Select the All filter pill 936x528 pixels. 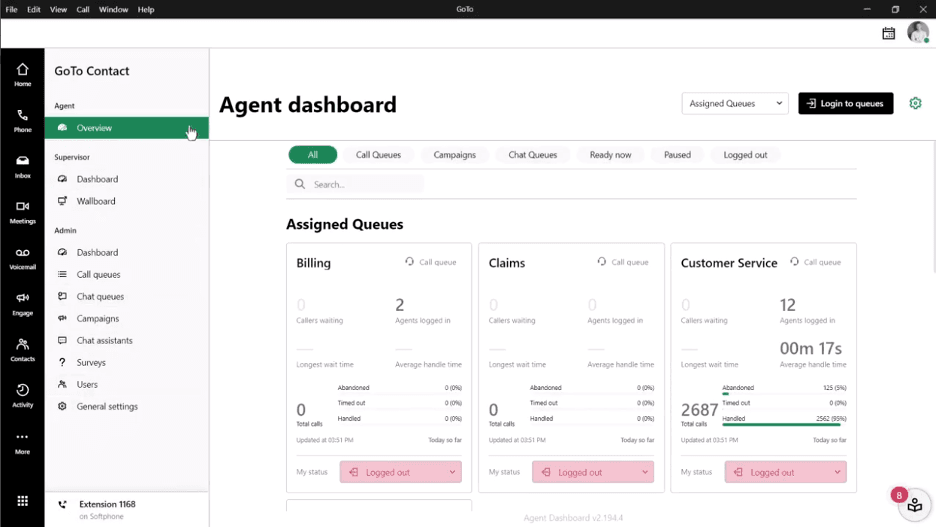(x=313, y=155)
